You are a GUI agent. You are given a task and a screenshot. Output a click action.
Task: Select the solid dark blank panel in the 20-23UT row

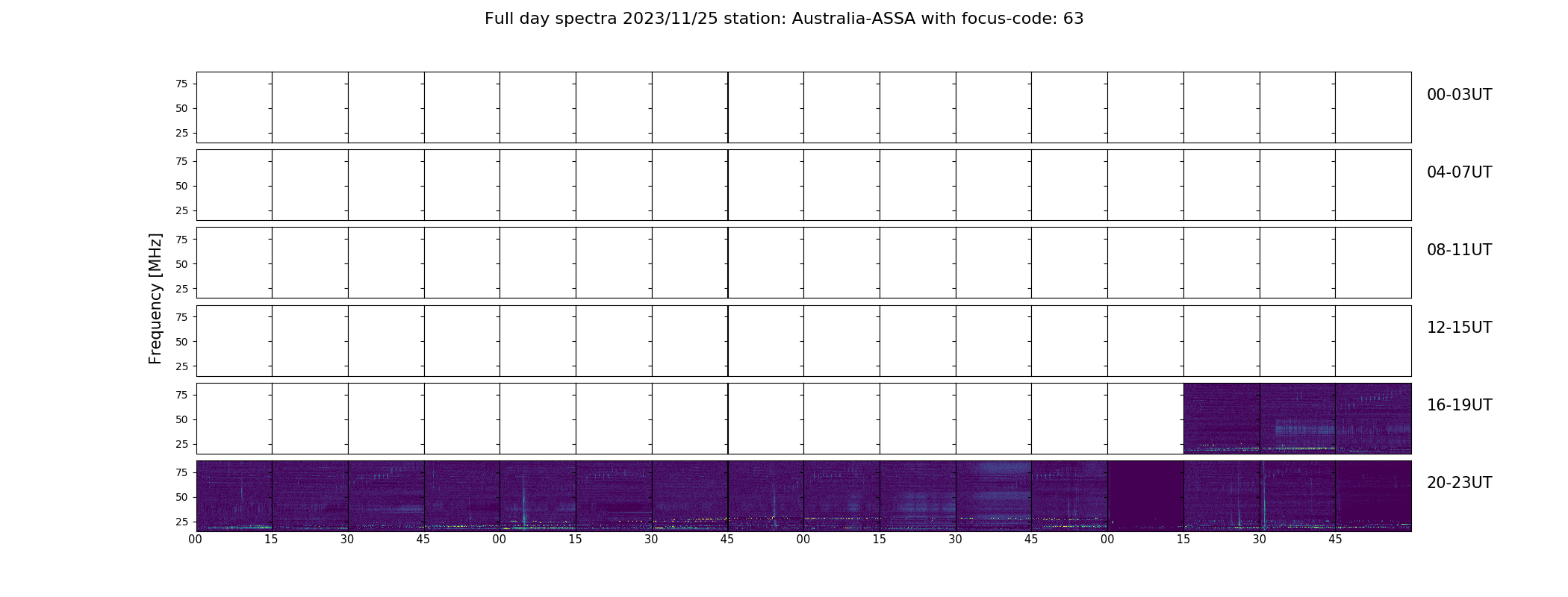[x=1145, y=496]
